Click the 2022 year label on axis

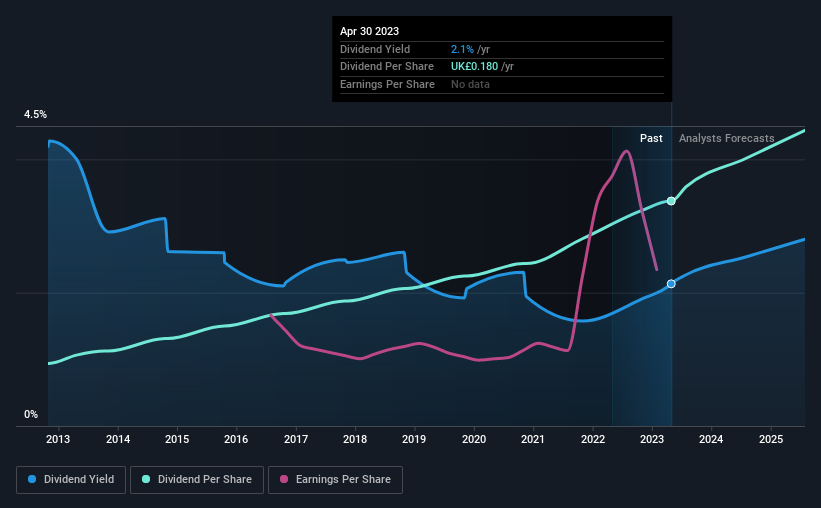(593, 439)
